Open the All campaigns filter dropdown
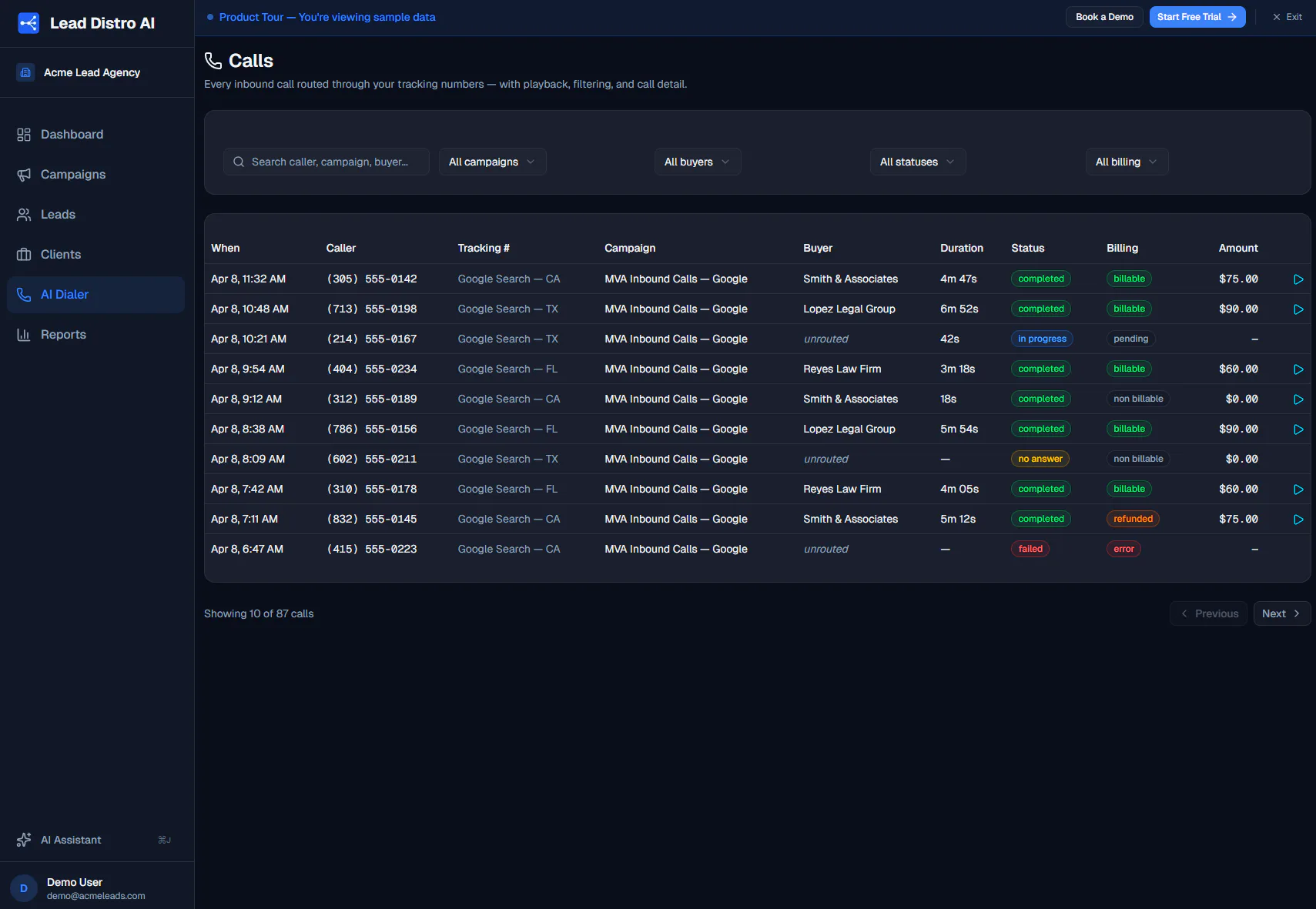The image size is (1316, 909). [x=493, y=162]
